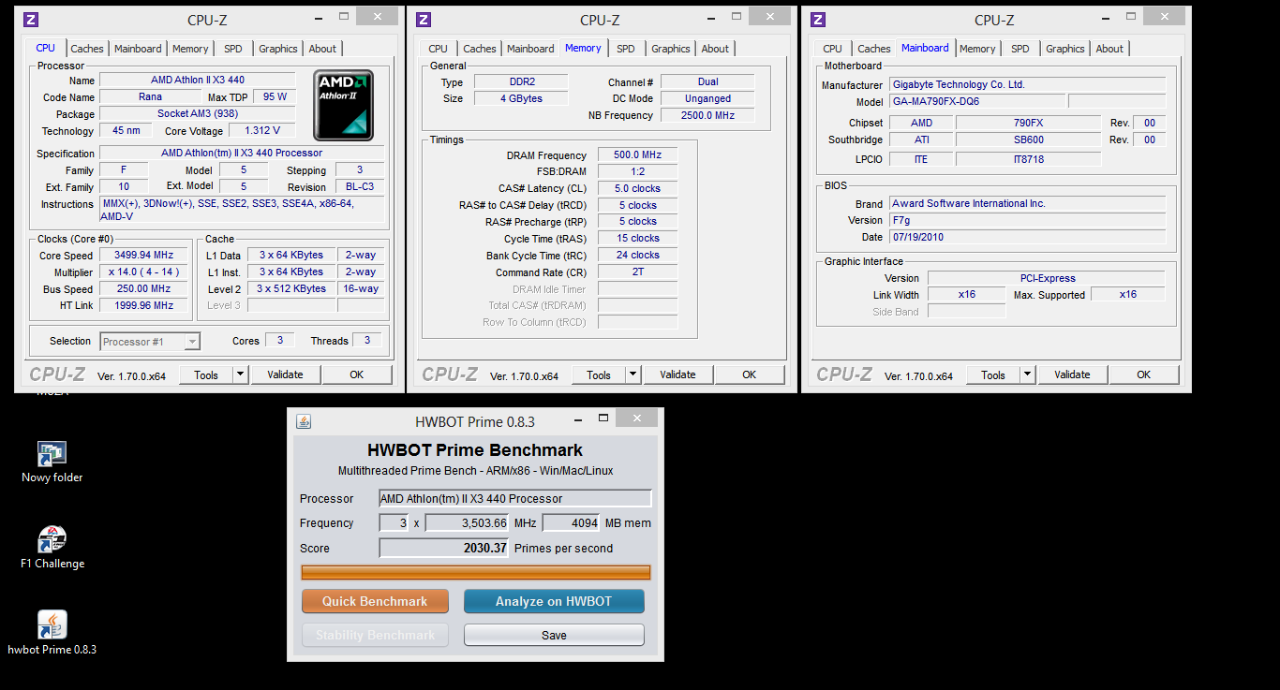The image size is (1280, 690).
Task: Click the LPCIO value IT8718
Action: tap(1028, 159)
